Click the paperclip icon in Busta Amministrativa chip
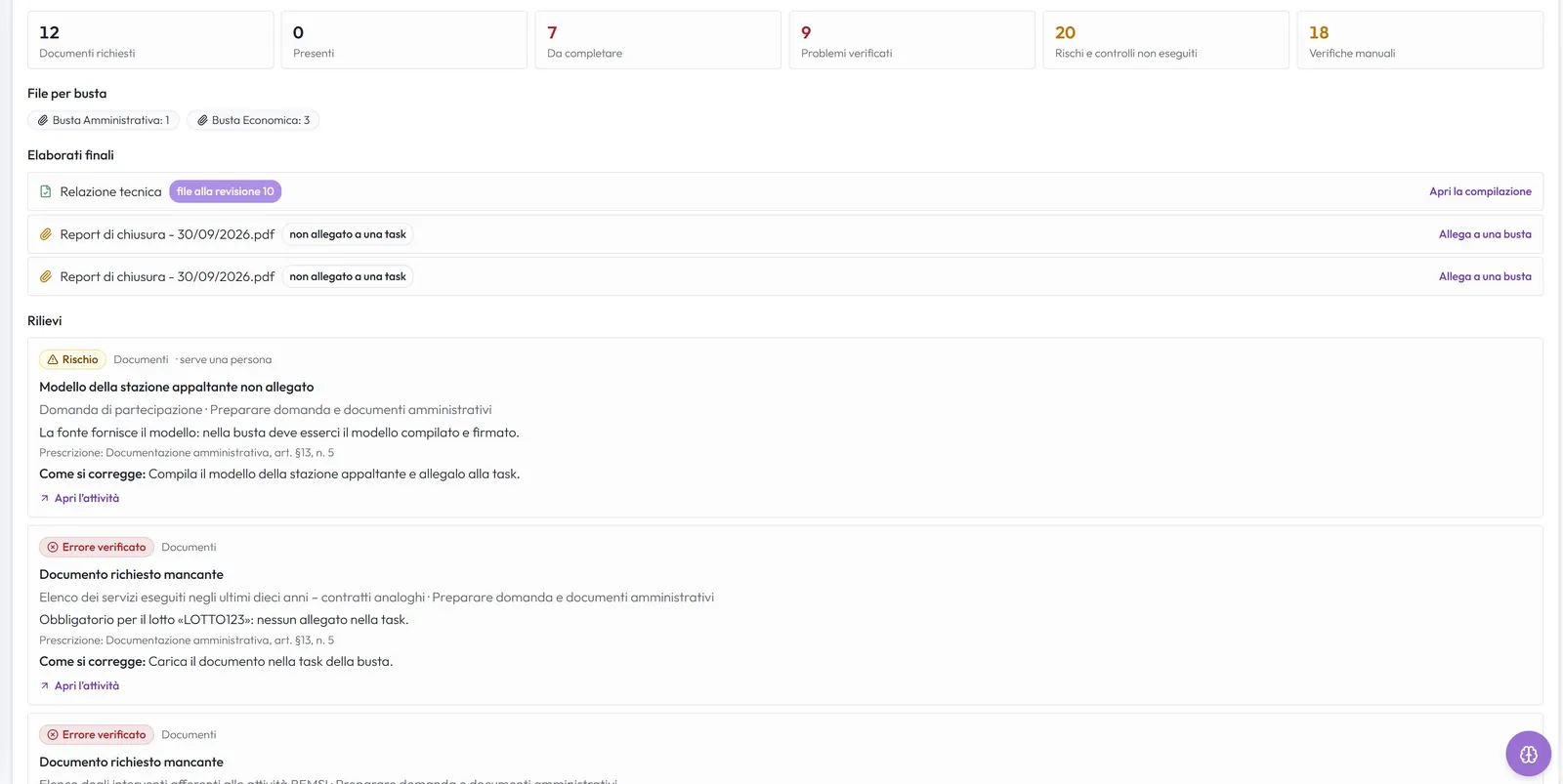 coord(43,120)
